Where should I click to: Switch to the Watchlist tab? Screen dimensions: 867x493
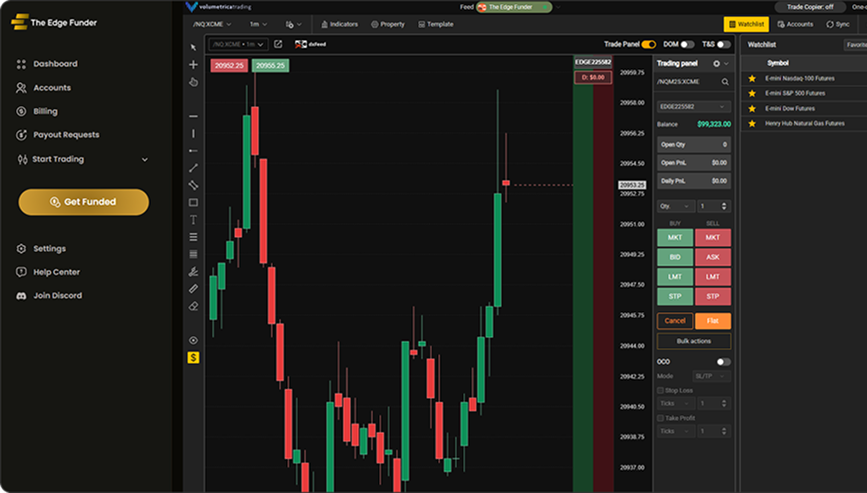tap(746, 24)
